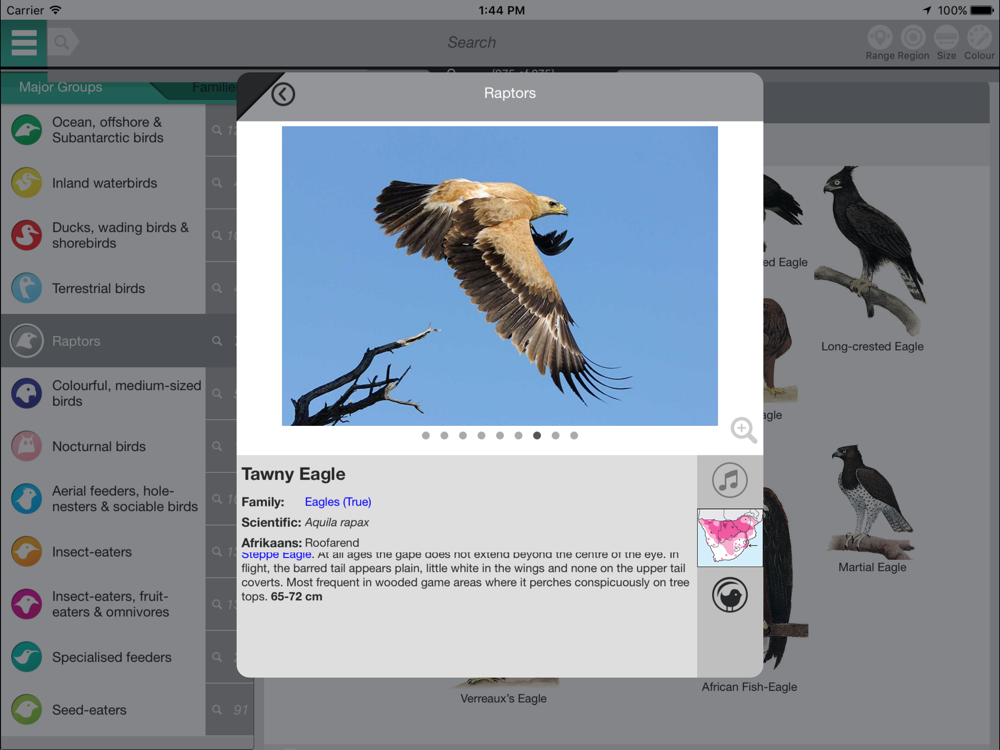1000x750 pixels.
Task: Open the Range filter
Action: (x=879, y=43)
